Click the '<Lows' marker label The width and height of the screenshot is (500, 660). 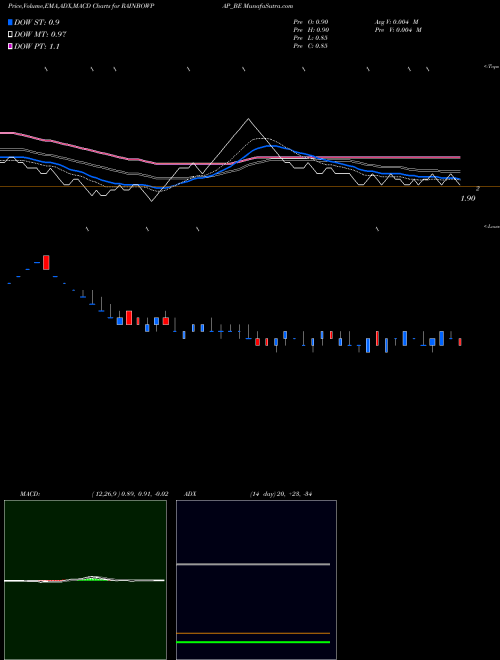pyautogui.click(x=491, y=226)
